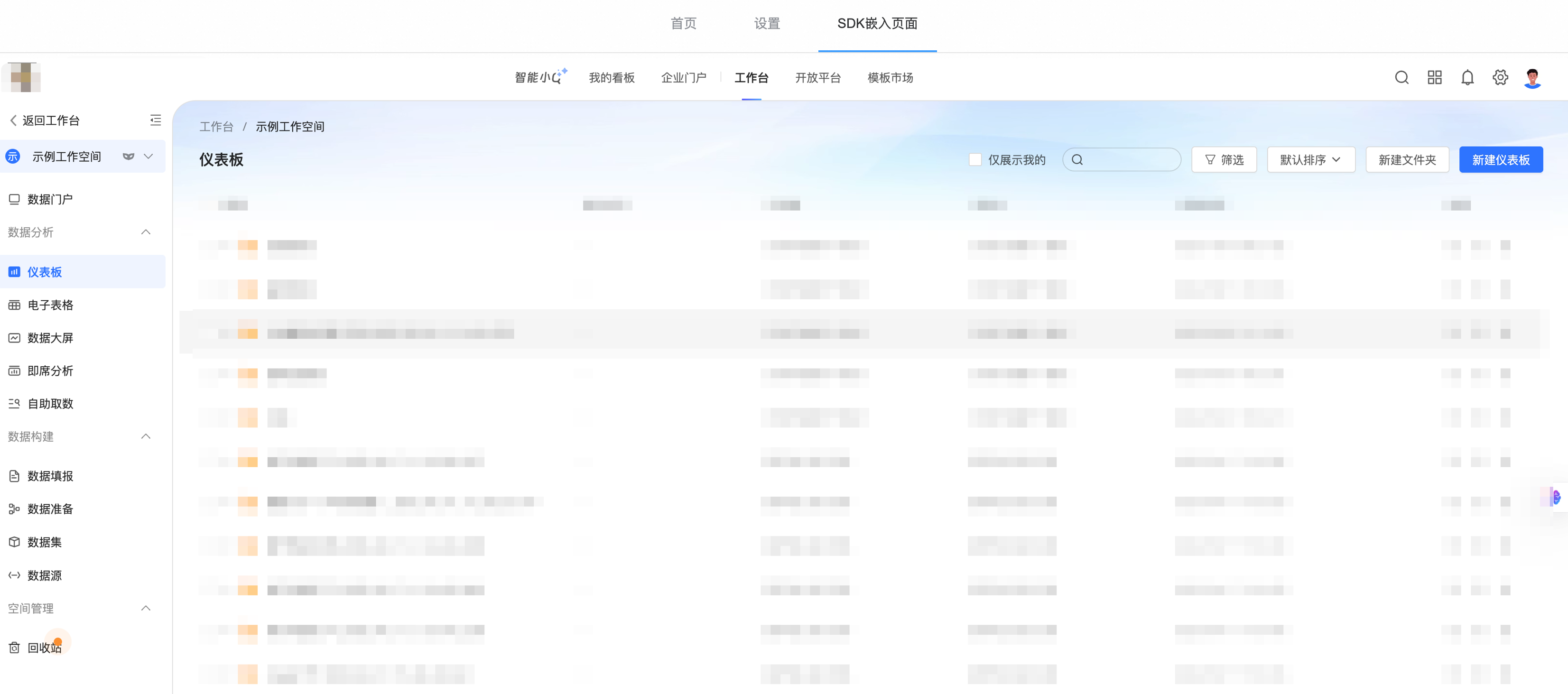The image size is (1568, 694).
Task: Click the 新建仪表板 button
Action: click(x=1501, y=159)
